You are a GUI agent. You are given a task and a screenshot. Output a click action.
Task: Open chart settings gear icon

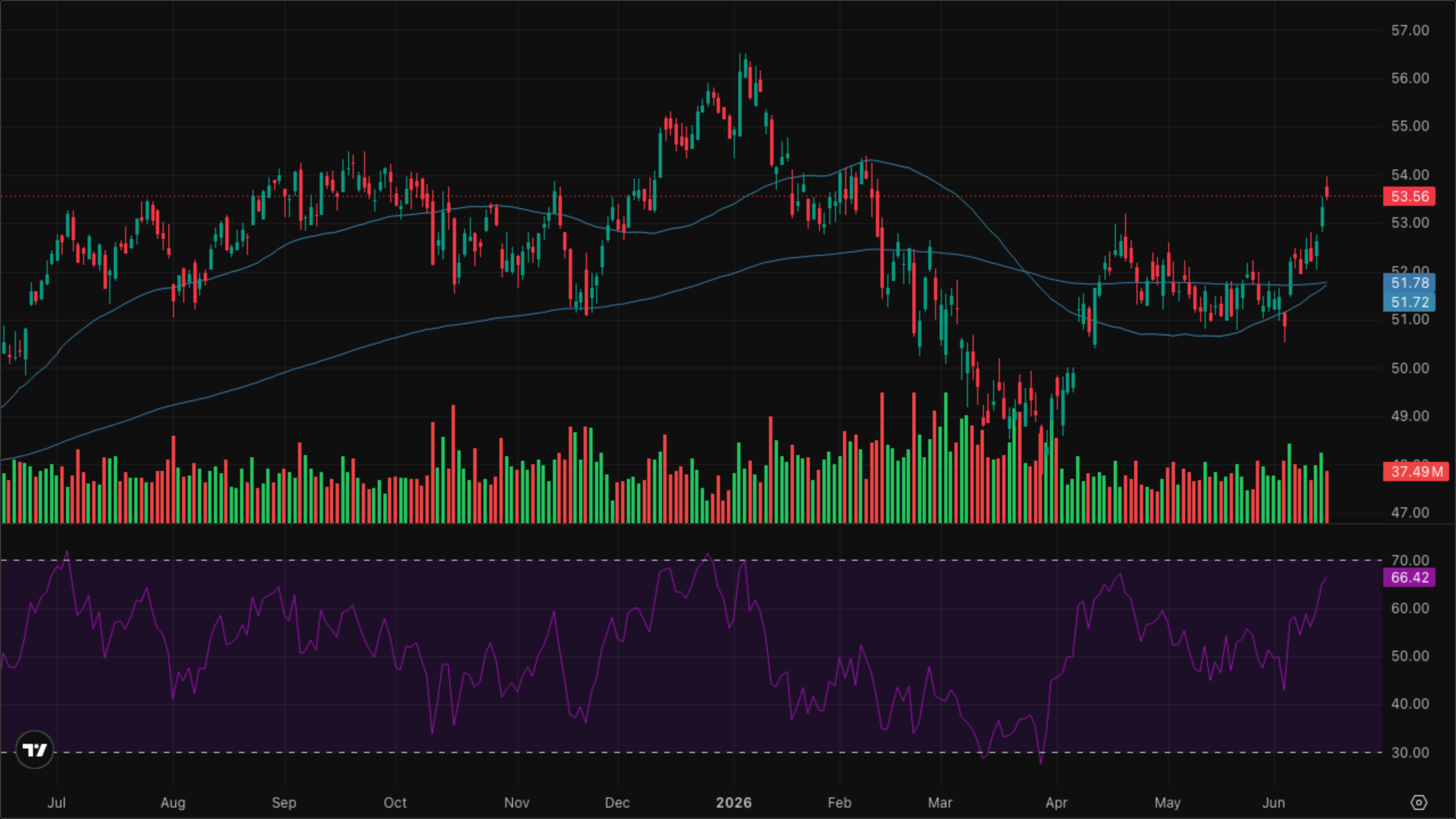[1419, 803]
